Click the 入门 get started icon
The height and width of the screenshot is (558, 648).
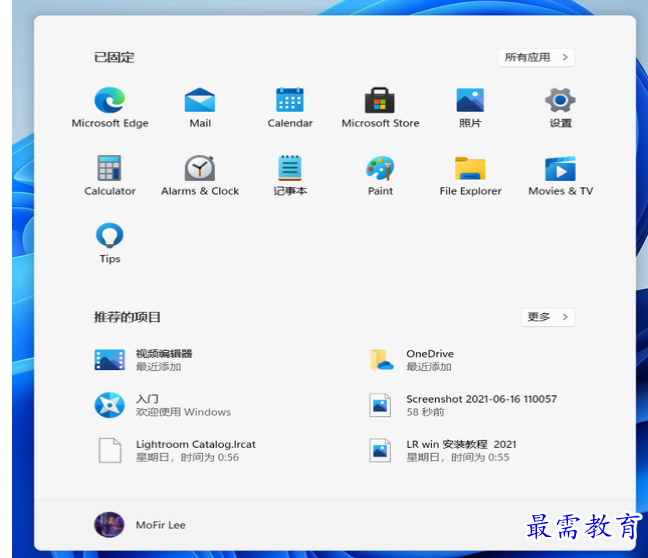point(110,405)
